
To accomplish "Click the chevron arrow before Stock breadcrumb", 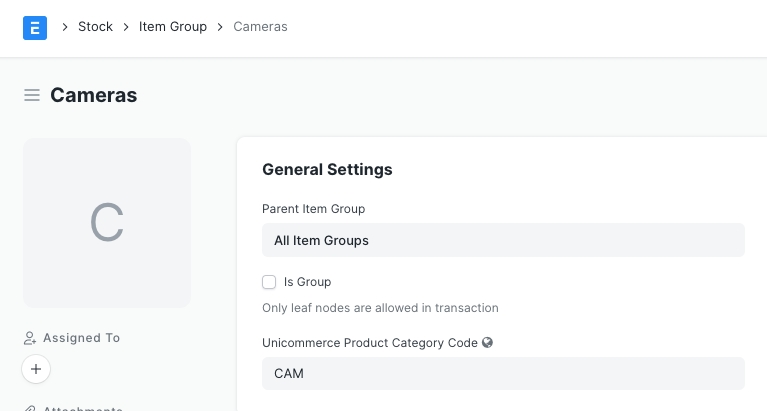I will tap(63, 27).
